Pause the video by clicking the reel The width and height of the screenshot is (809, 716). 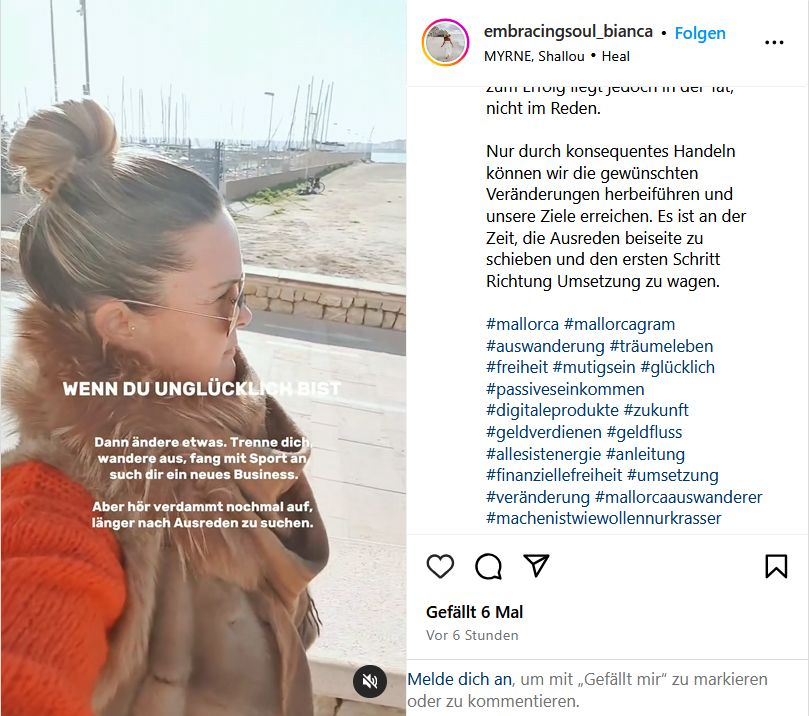coord(203,258)
